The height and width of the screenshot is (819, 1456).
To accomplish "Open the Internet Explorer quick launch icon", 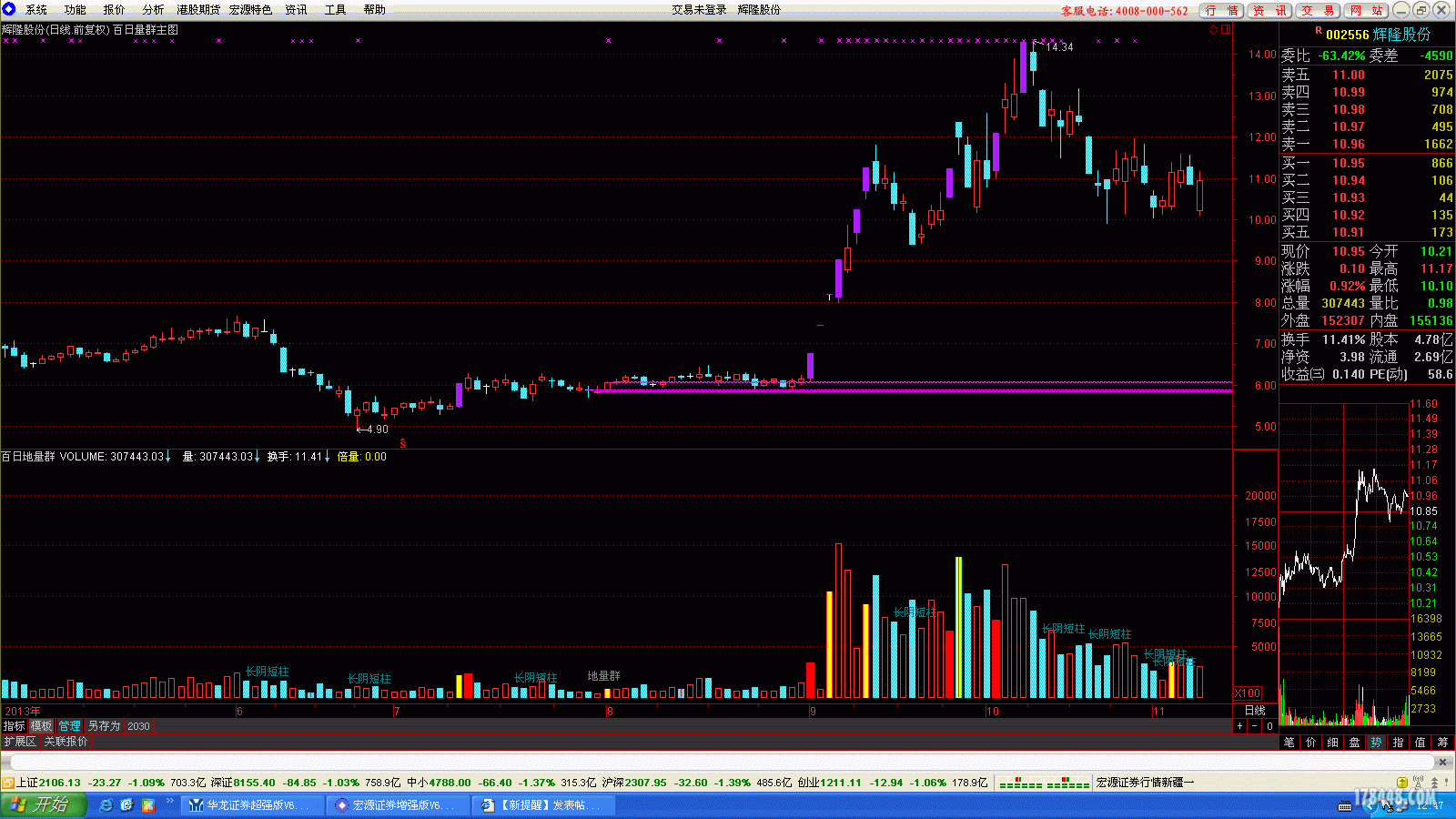I will click(106, 804).
